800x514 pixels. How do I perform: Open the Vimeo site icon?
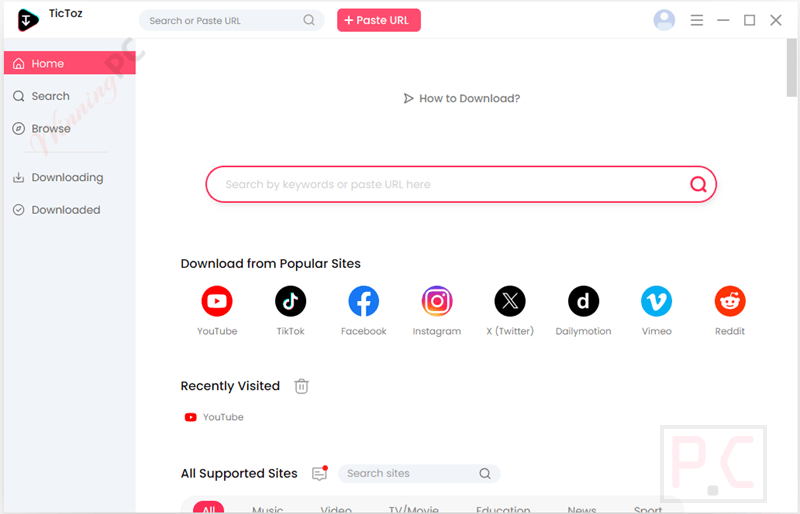[x=656, y=301]
